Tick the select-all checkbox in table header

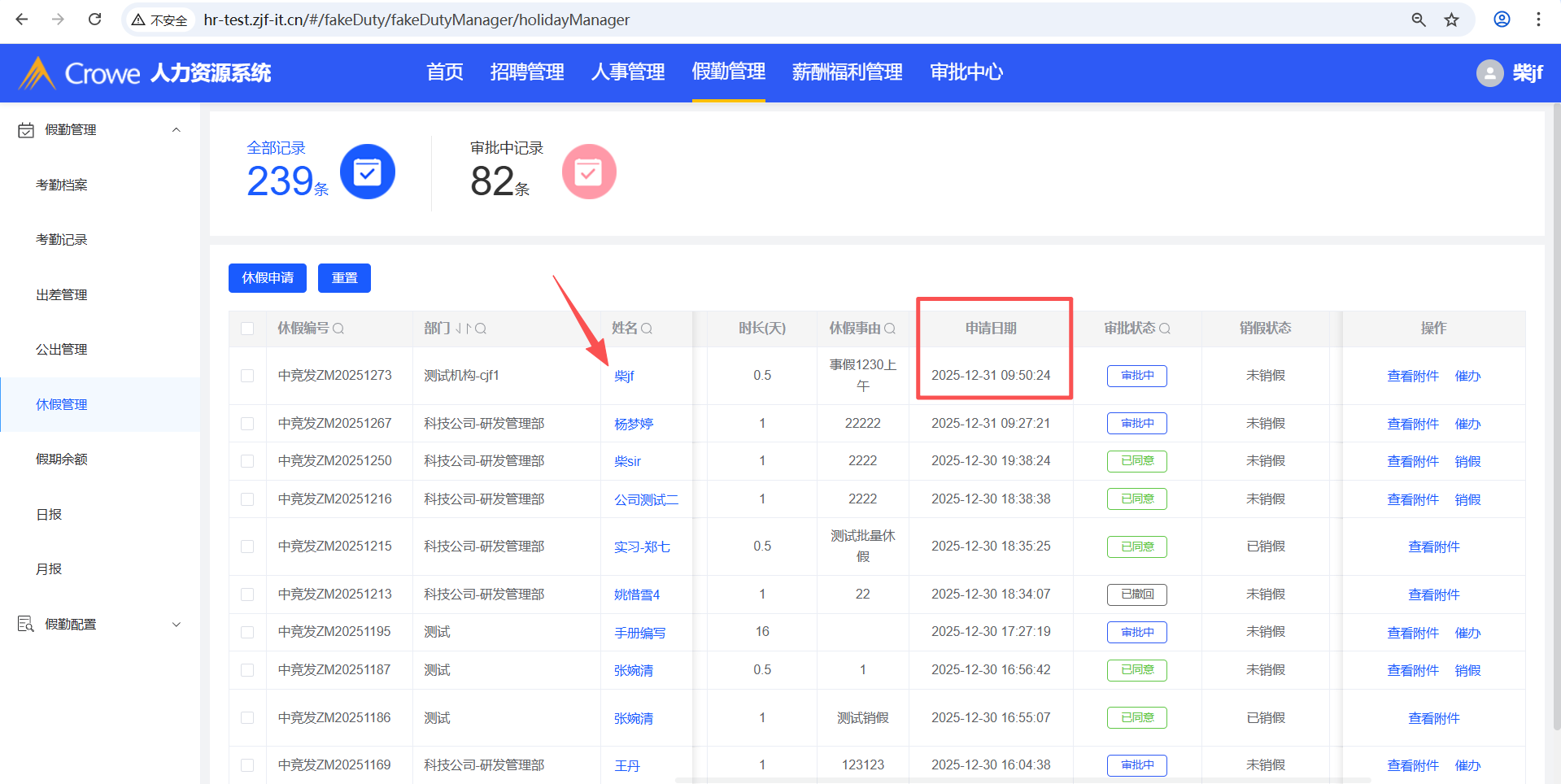tap(247, 329)
